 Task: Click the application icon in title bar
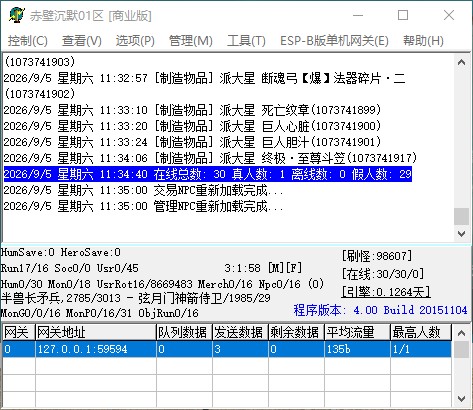[x=17, y=15]
